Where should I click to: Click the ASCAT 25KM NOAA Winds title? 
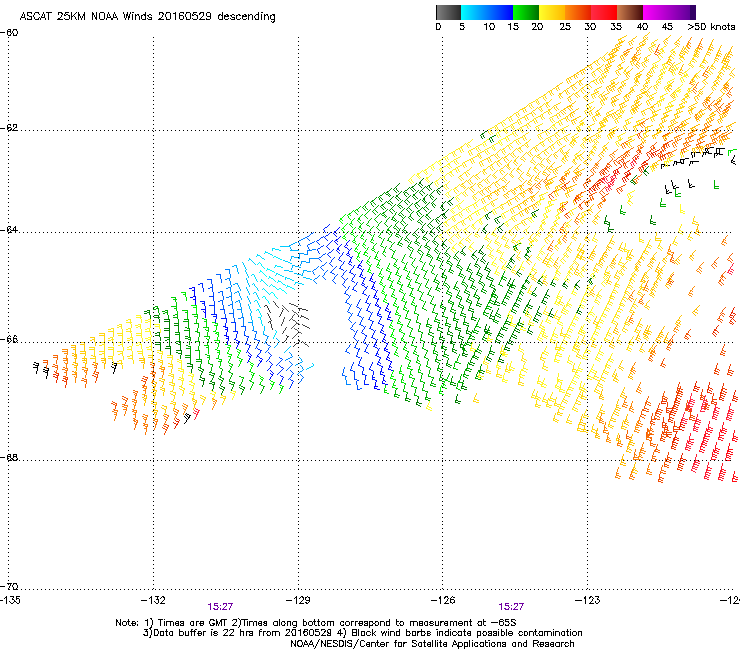click(x=147, y=16)
